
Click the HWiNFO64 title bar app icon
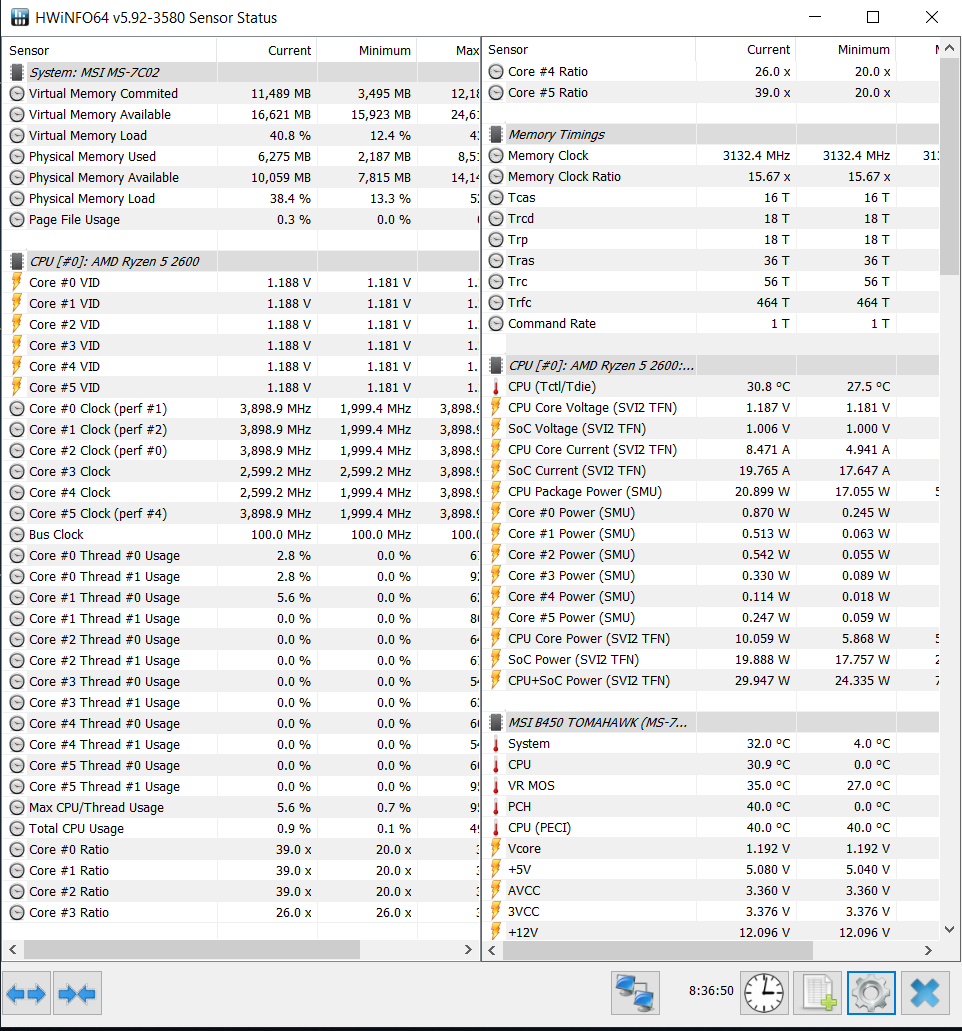point(20,17)
